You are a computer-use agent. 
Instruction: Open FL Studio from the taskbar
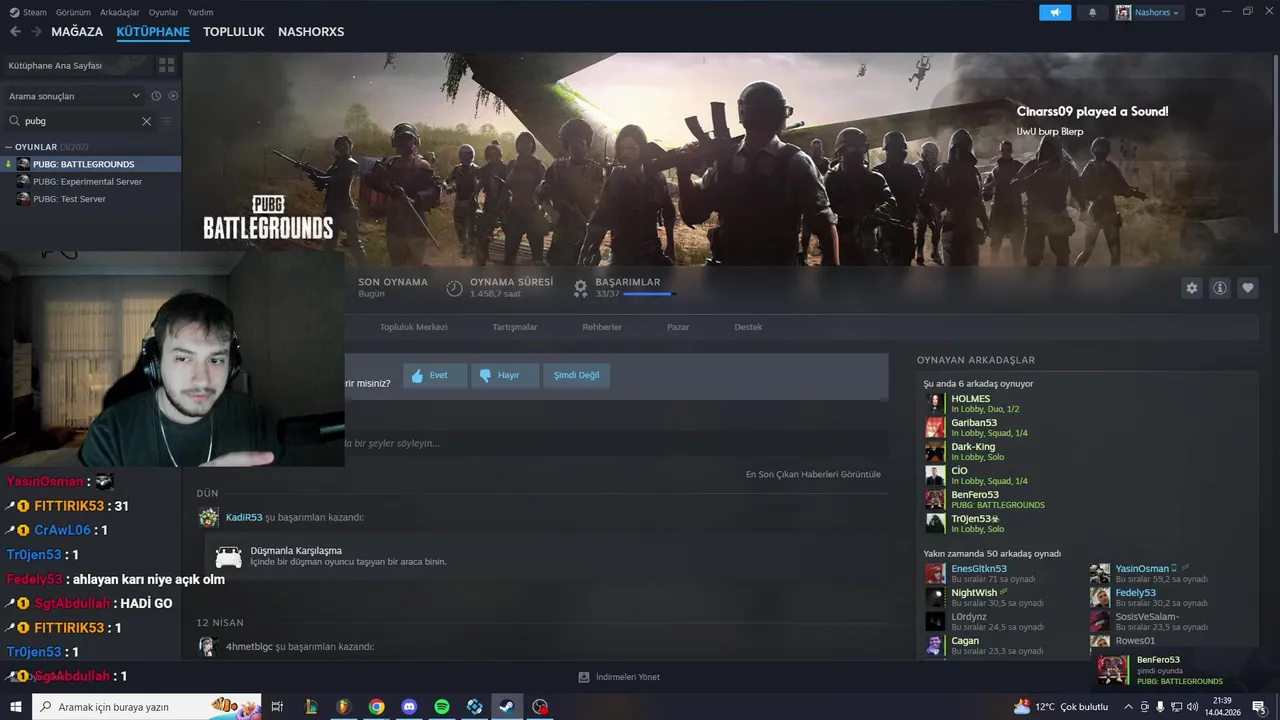[x=343, y=706]
